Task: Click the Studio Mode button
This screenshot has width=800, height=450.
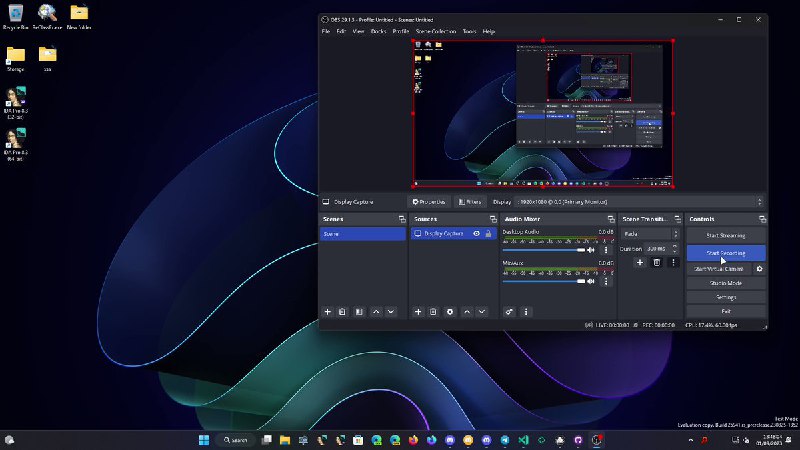Action: coord(726,283)
